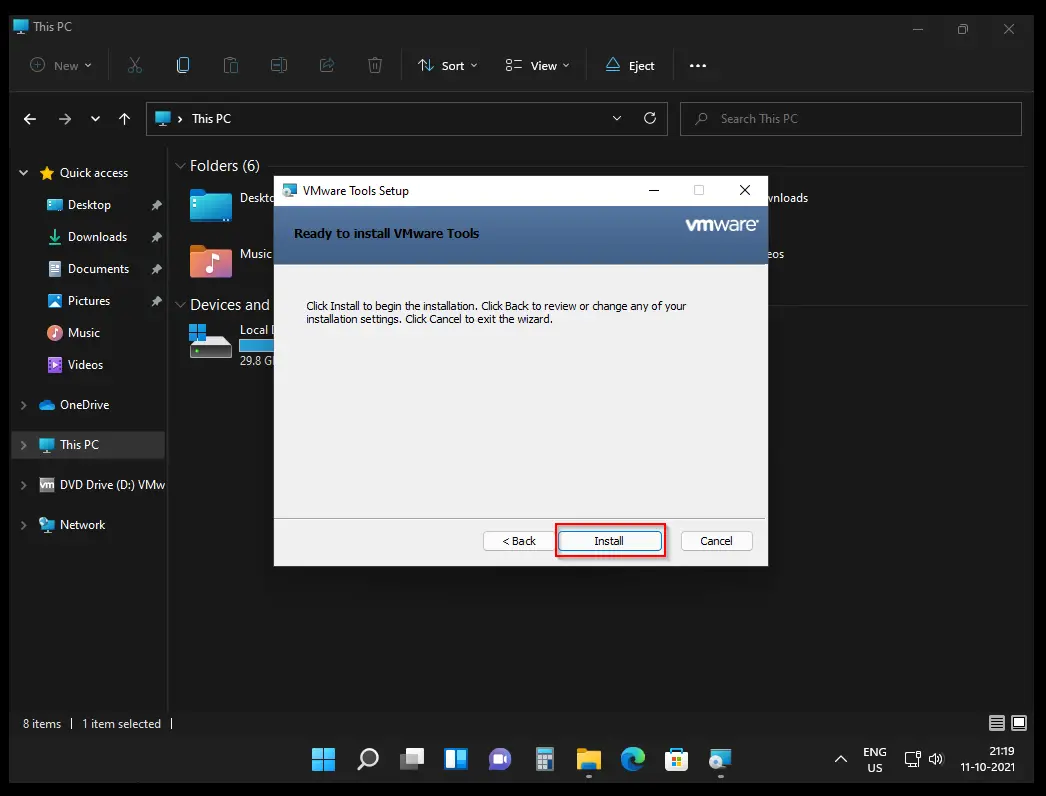Open the Sort dropdown in File Explorer
Screen dimensions: 1046x796
(448, 65)
